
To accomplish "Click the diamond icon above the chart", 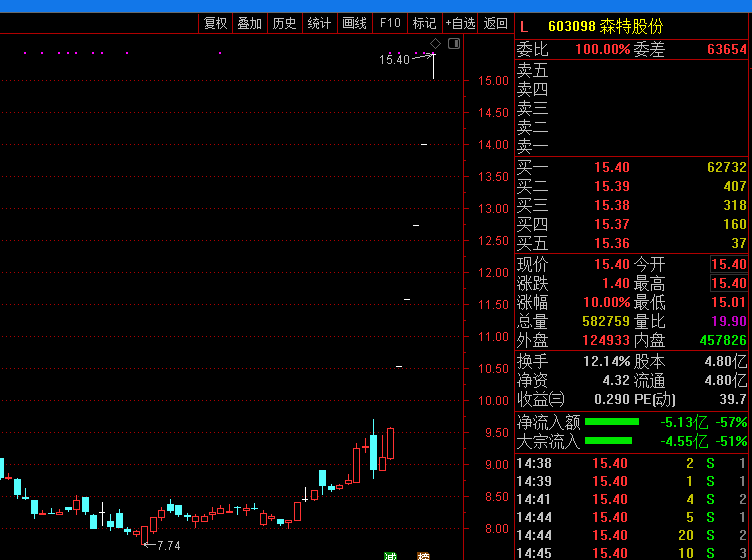I will tap(435, 44).
